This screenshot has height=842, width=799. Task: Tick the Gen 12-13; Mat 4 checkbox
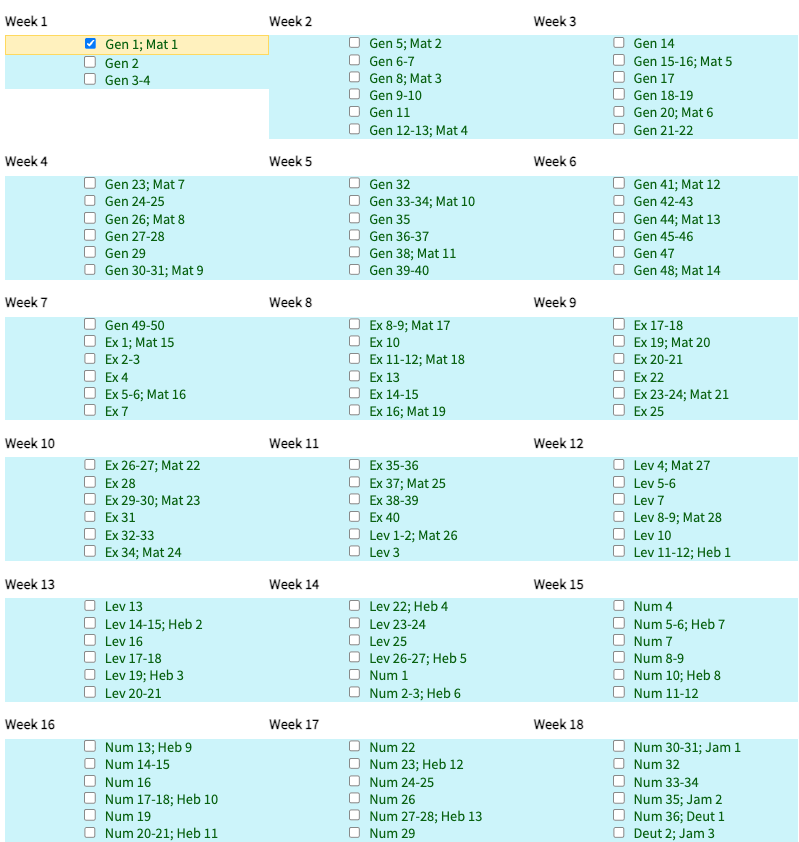[x=354, y=130]
